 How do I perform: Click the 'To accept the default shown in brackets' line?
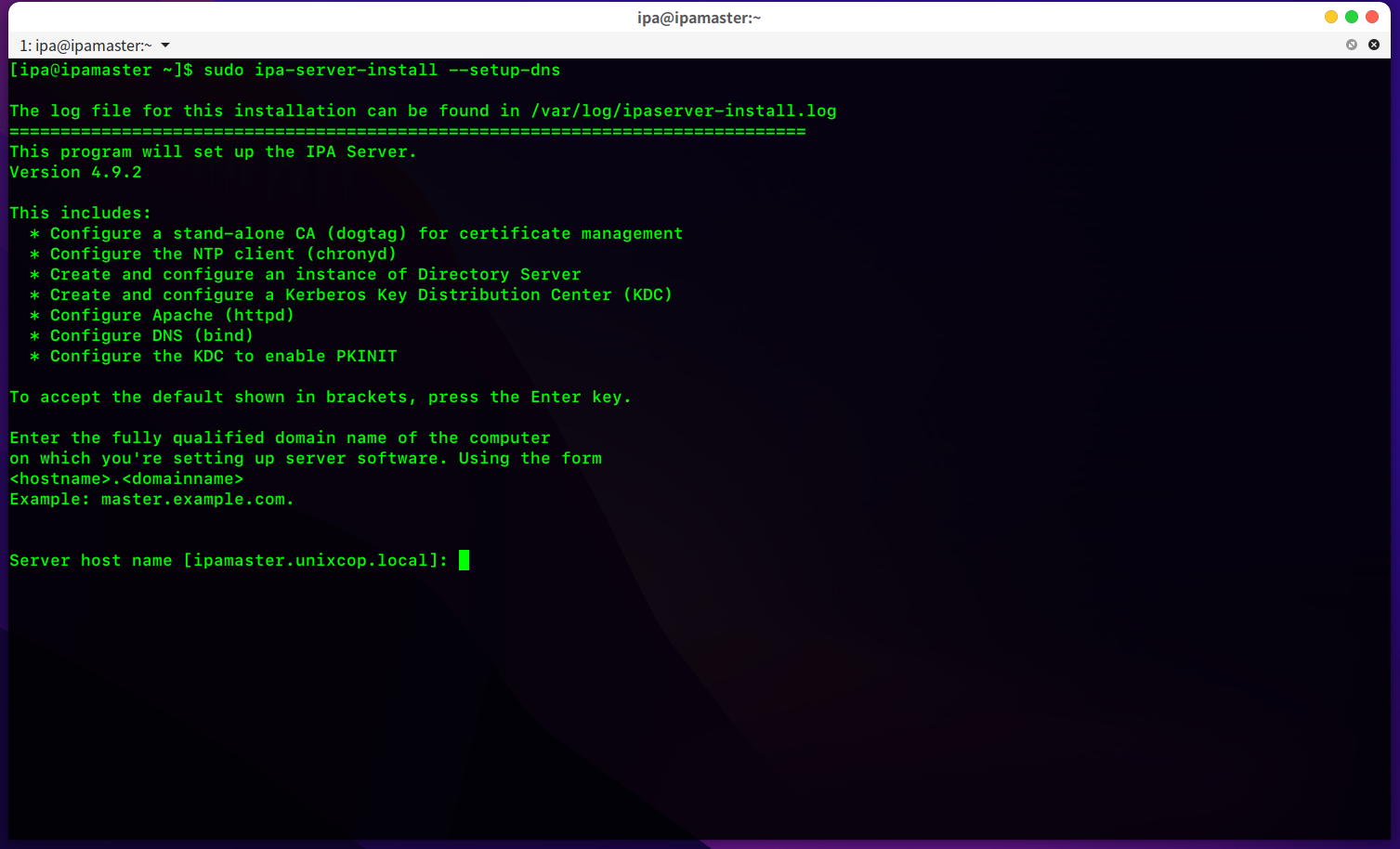[321, 398]
